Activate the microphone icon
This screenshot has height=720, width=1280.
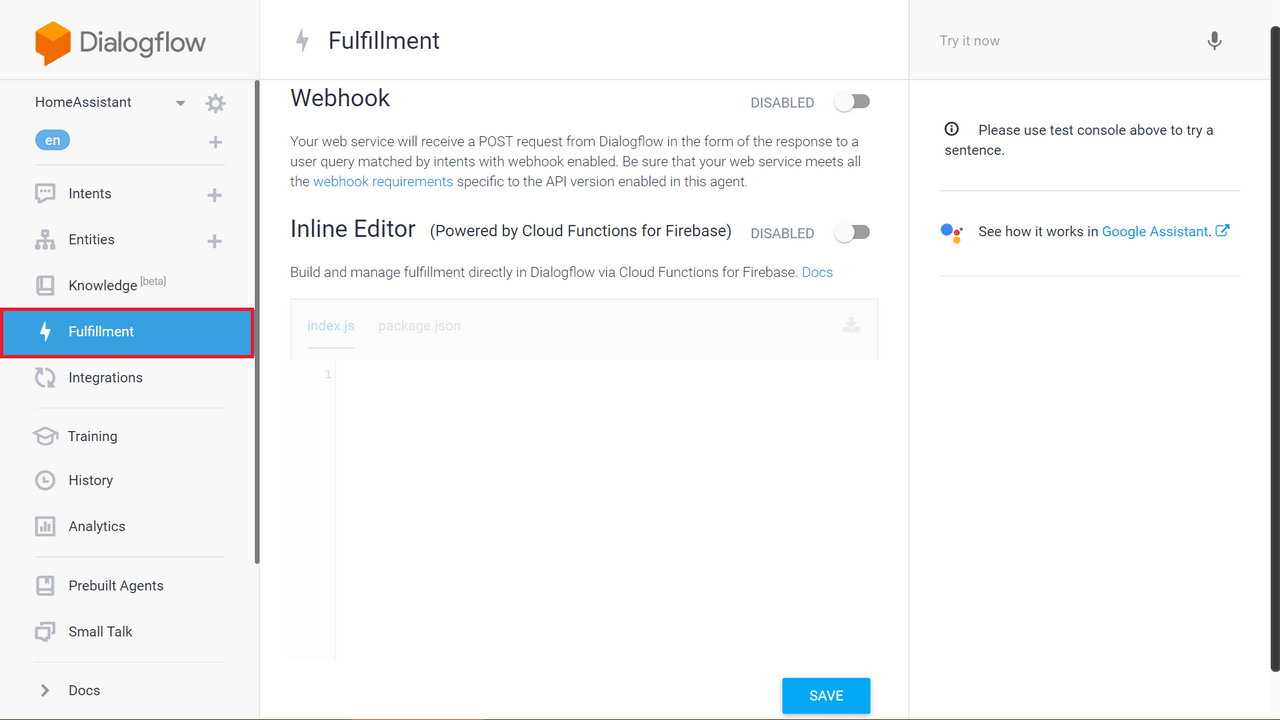click(x=1214, y=41)
